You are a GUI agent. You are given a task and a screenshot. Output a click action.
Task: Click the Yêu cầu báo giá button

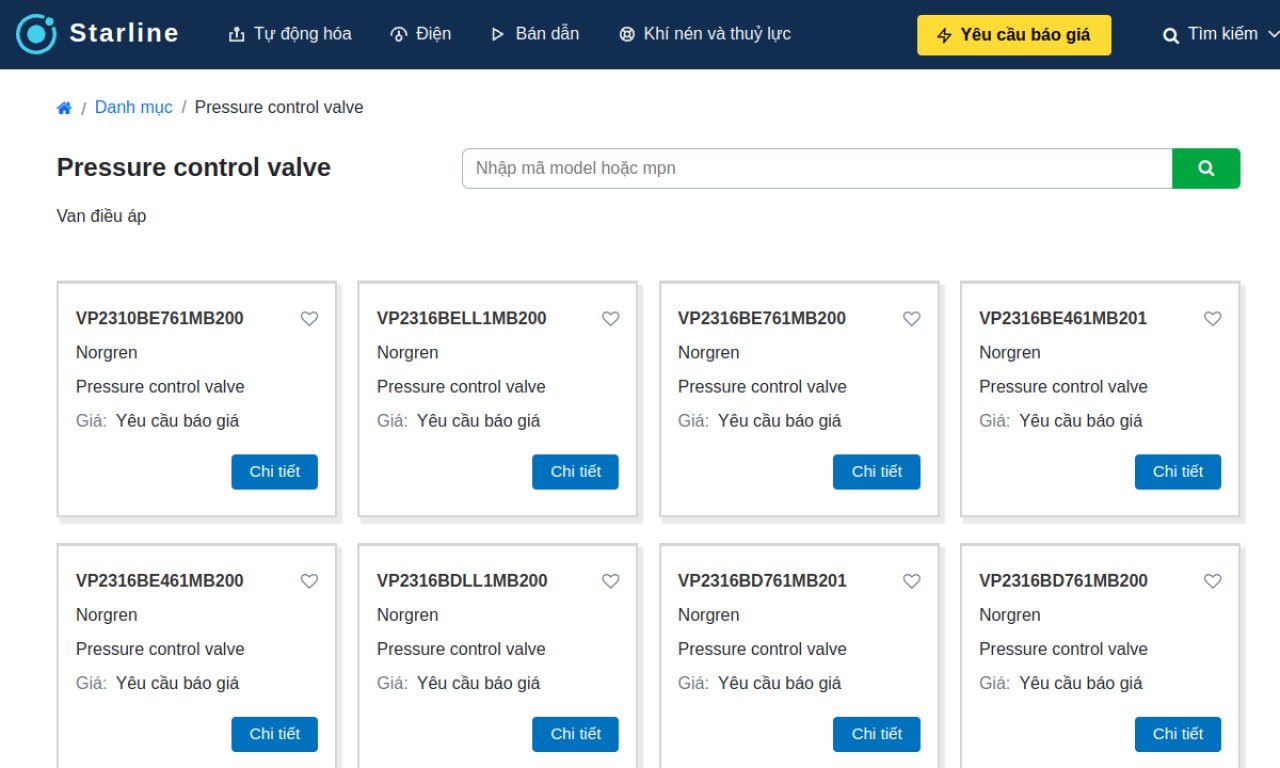point(1014,35)
